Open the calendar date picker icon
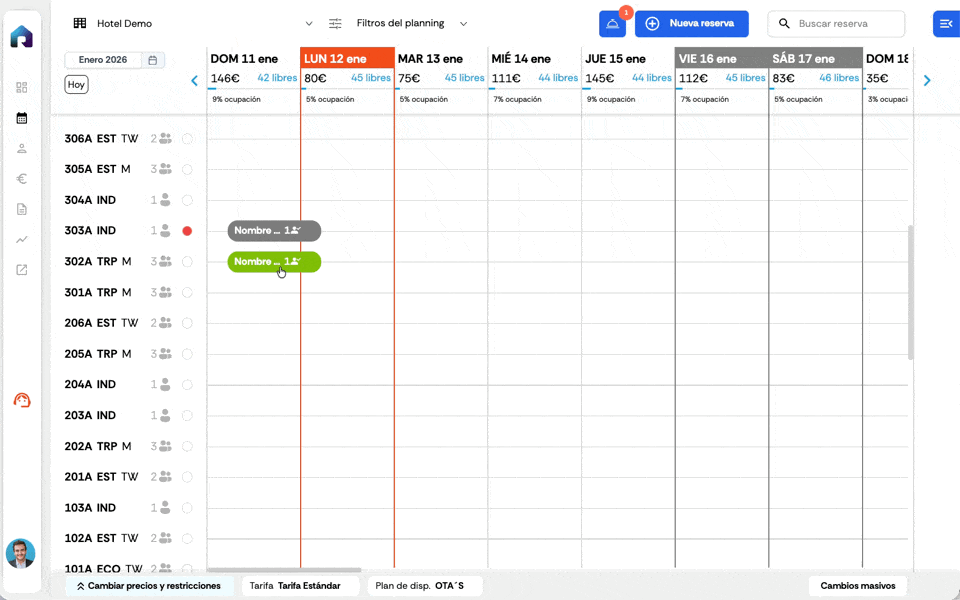 [x=153, y=60]
